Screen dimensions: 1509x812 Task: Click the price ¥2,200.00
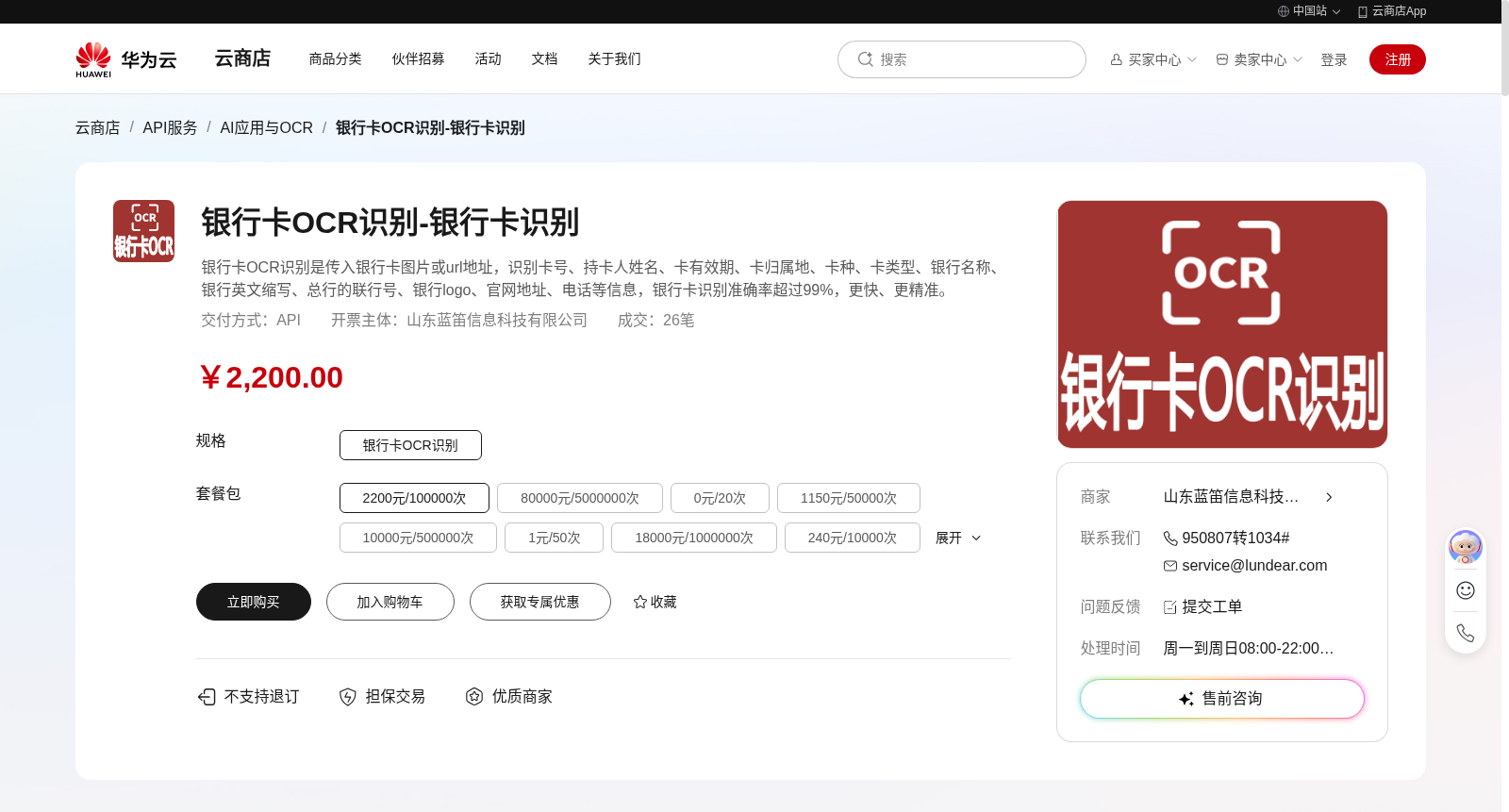[x=271, y=377]
